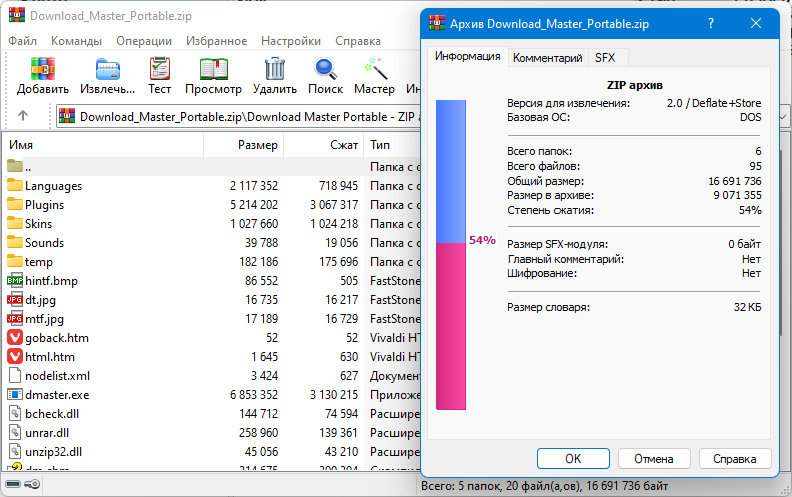Click the hintf.bmp file icon
Viewport: 792px width, 497px height.
15,280
